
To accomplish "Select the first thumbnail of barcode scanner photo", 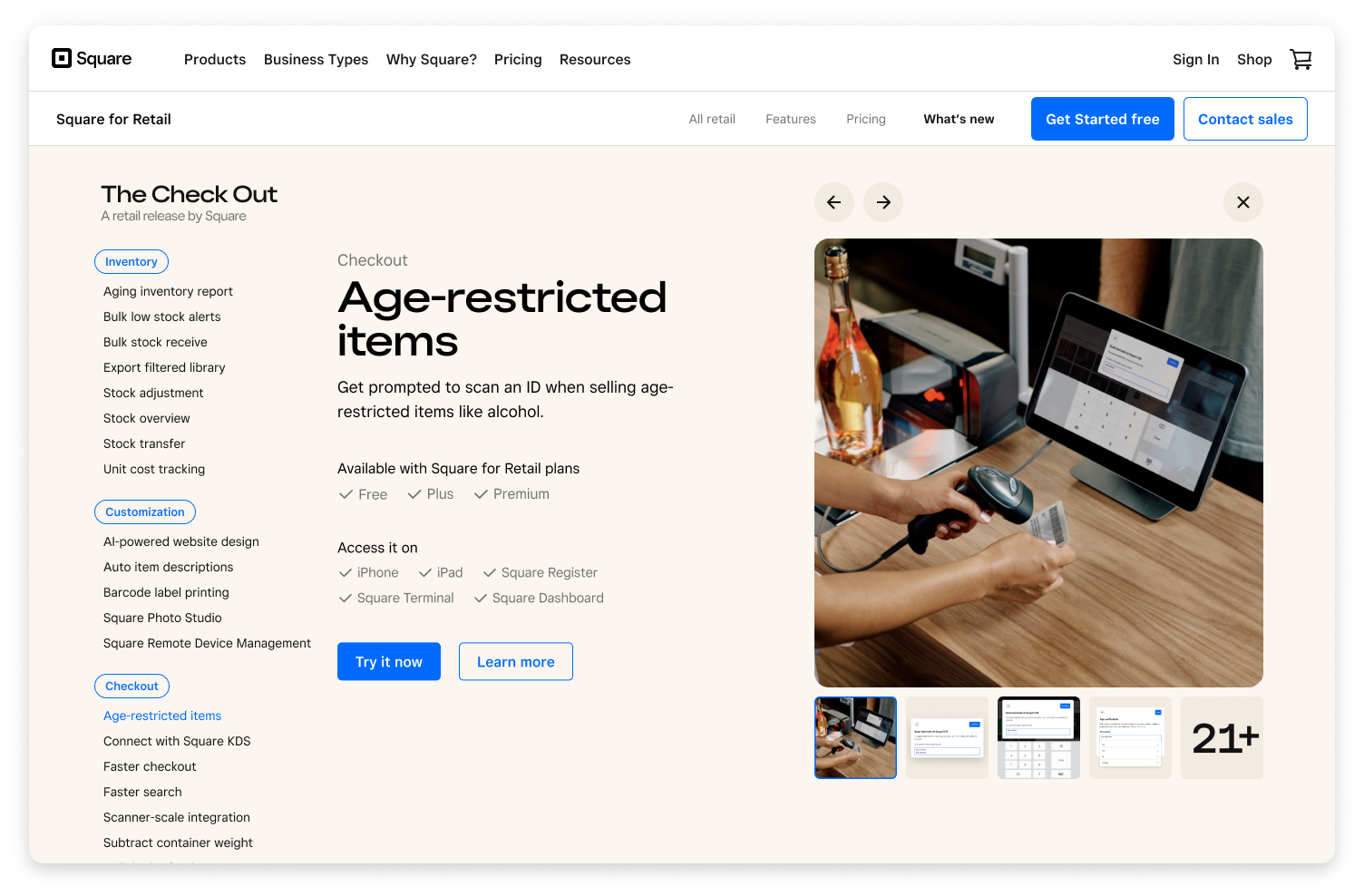I will 855,737.
